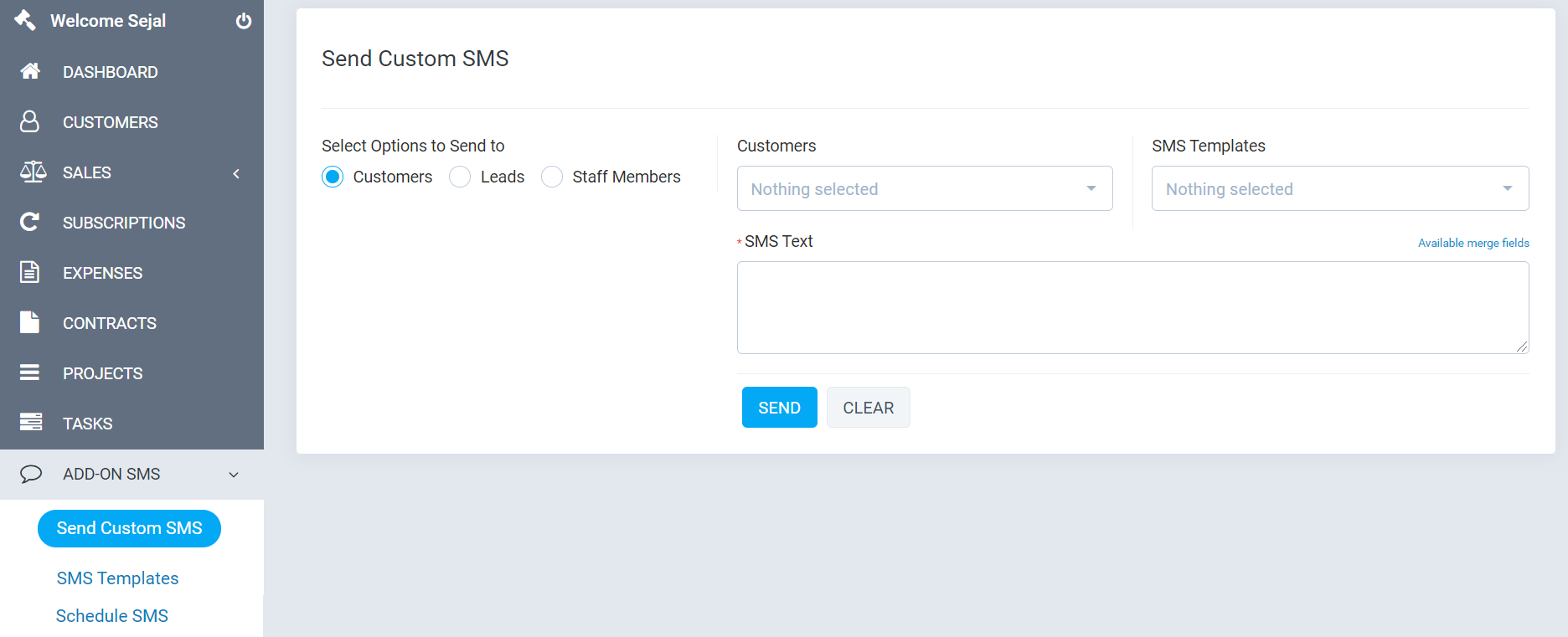Open the Available merge fields link
Screen dimensions: 1568x637
click(x=1473, y=243)
